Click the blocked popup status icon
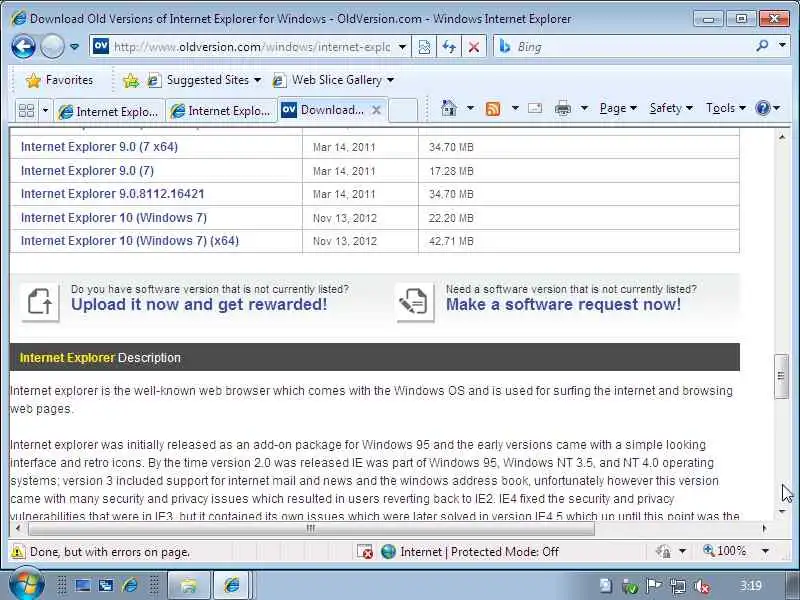Screen dimensions: 800x600 click(365, 552)
